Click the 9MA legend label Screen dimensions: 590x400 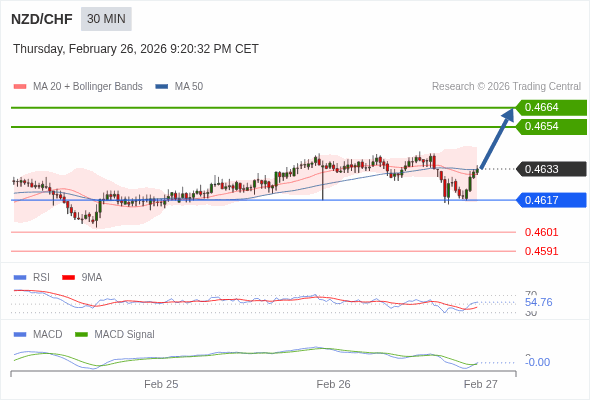92,278
